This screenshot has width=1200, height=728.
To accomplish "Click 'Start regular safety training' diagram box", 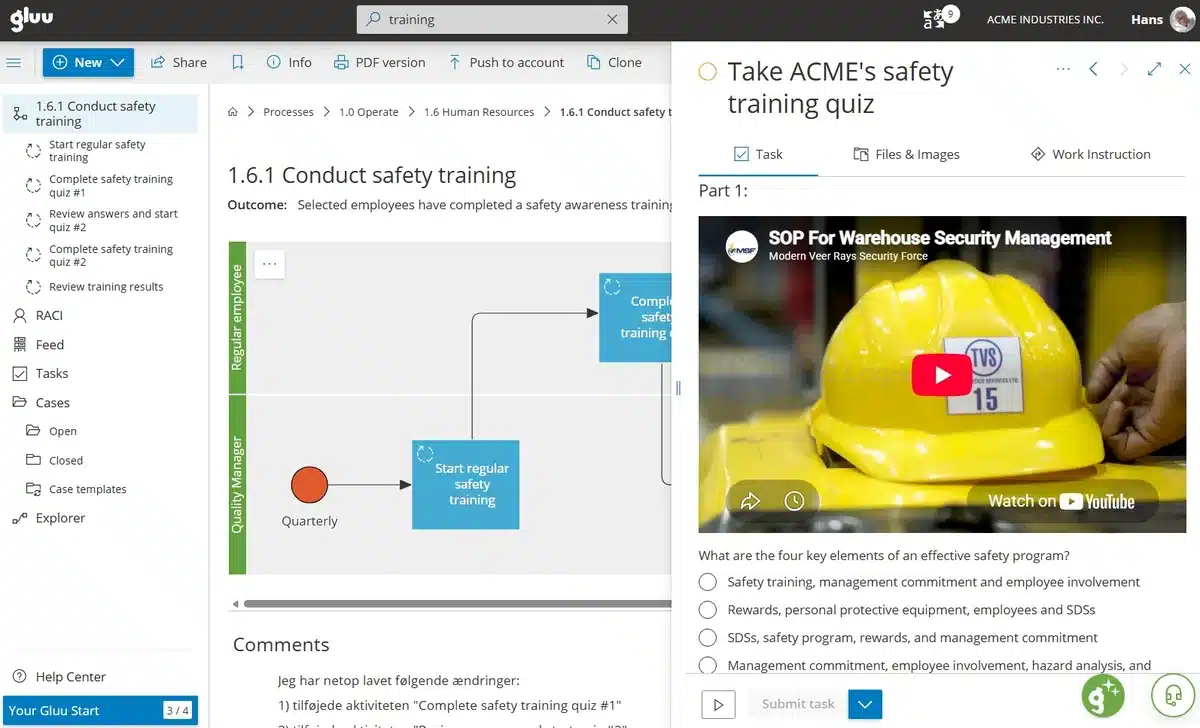I will point(466,484).
